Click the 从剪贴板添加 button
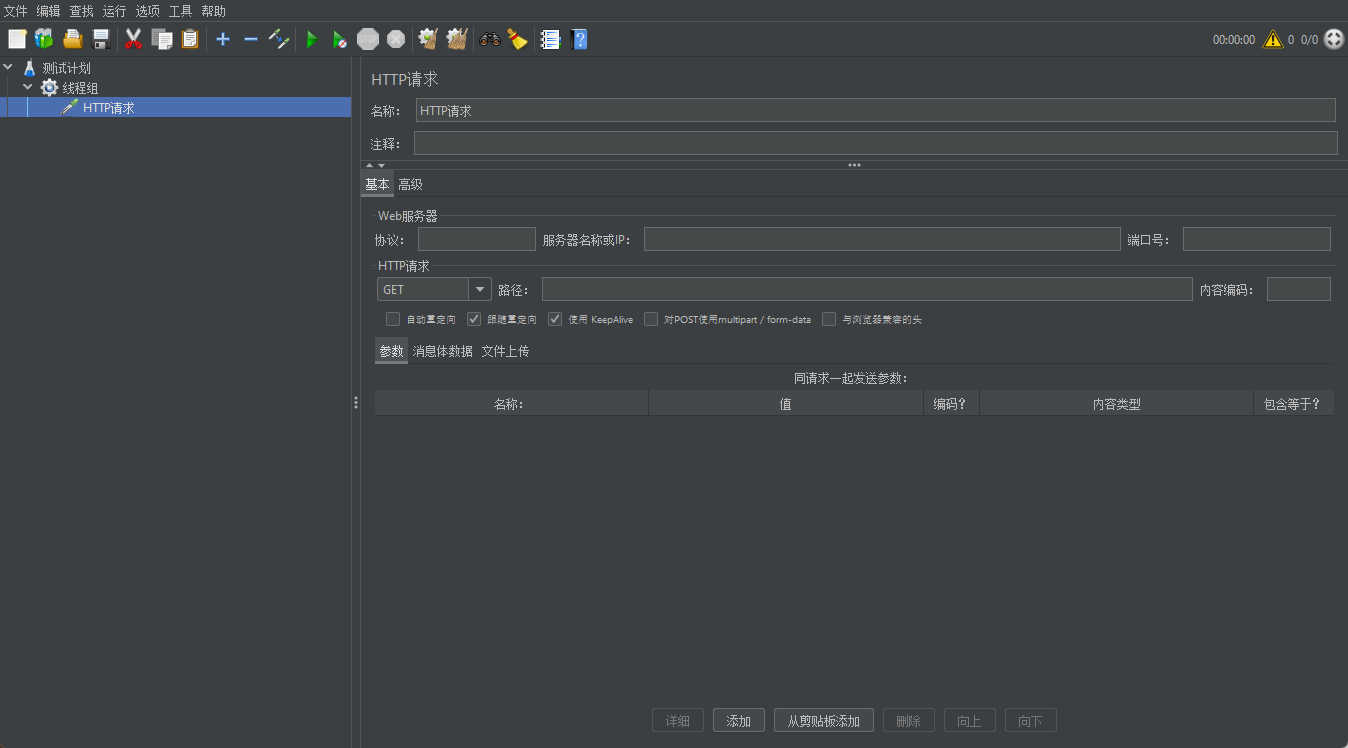 824,720
